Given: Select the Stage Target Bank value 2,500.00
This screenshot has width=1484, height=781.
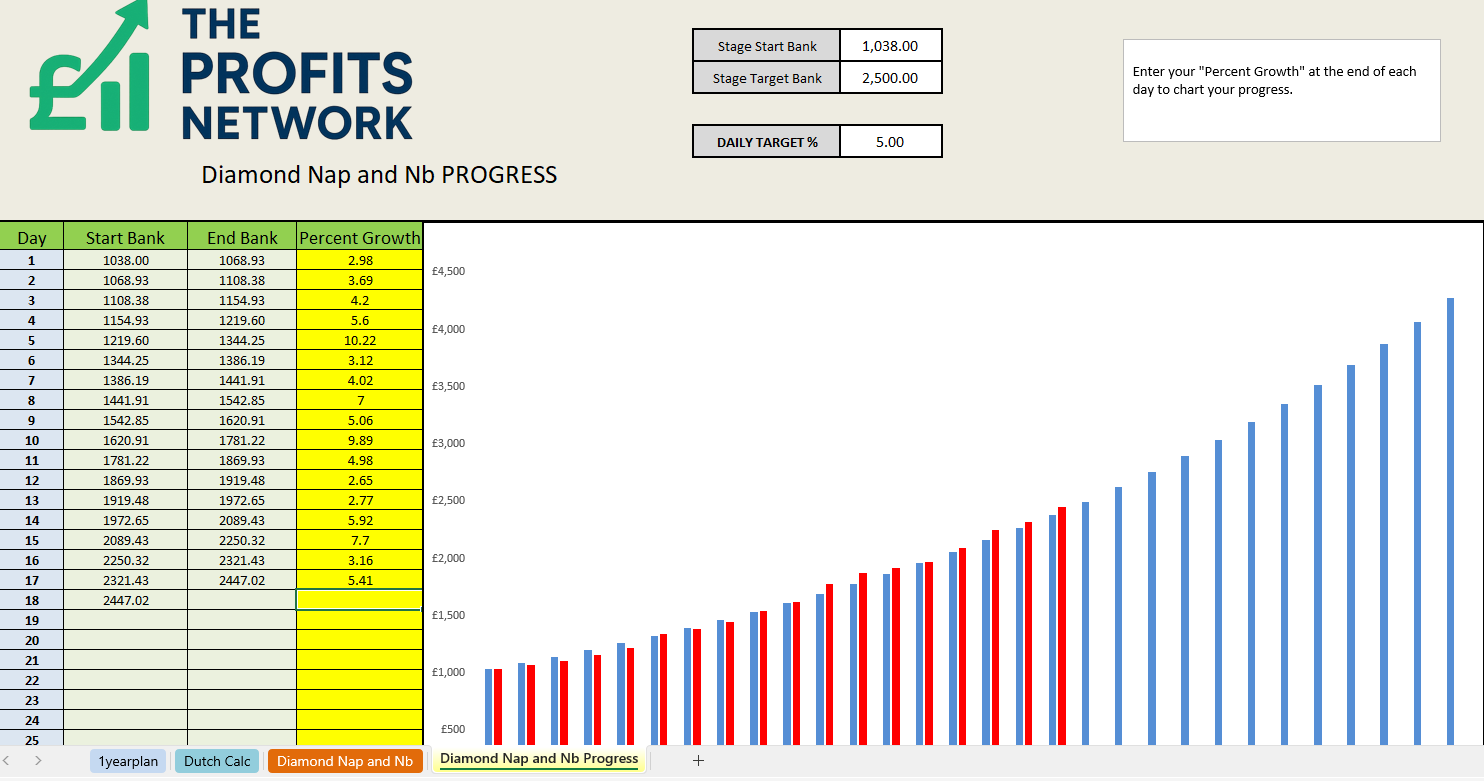Looking at the screenshot, I should [x=890, y=78].
